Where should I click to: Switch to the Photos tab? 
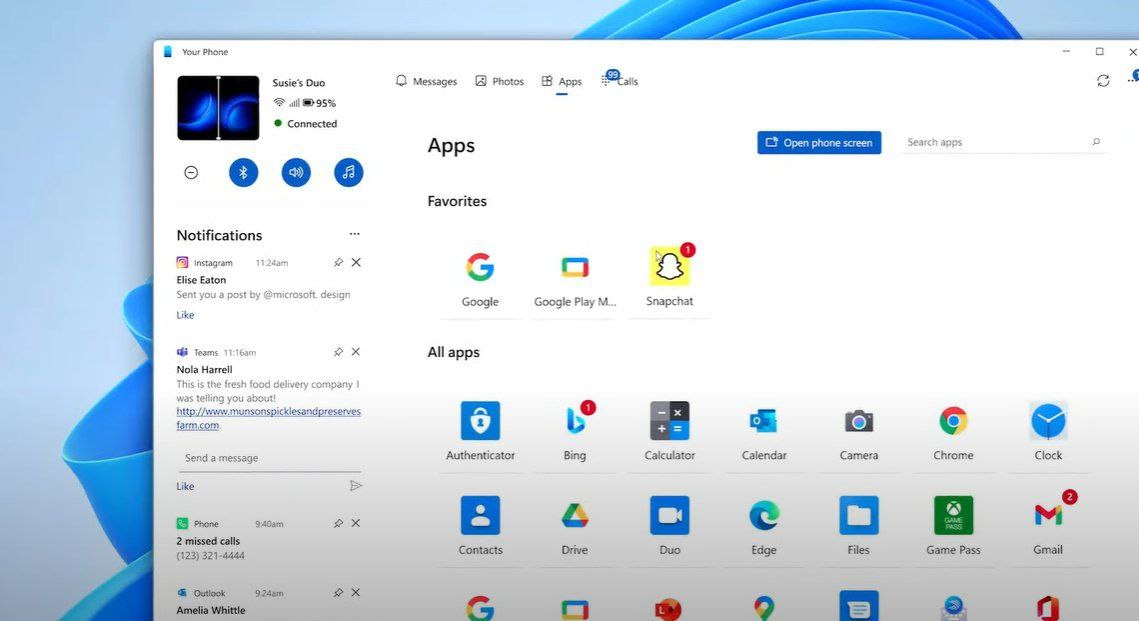point(500,81)
